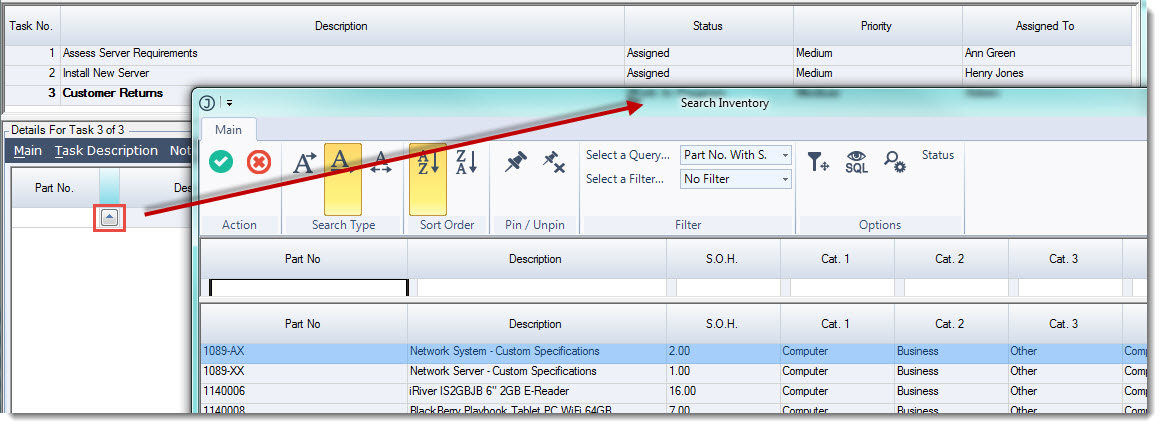Click the Status column header in task list
This screenshot has width=1162, height=428.
coord(708,26)
